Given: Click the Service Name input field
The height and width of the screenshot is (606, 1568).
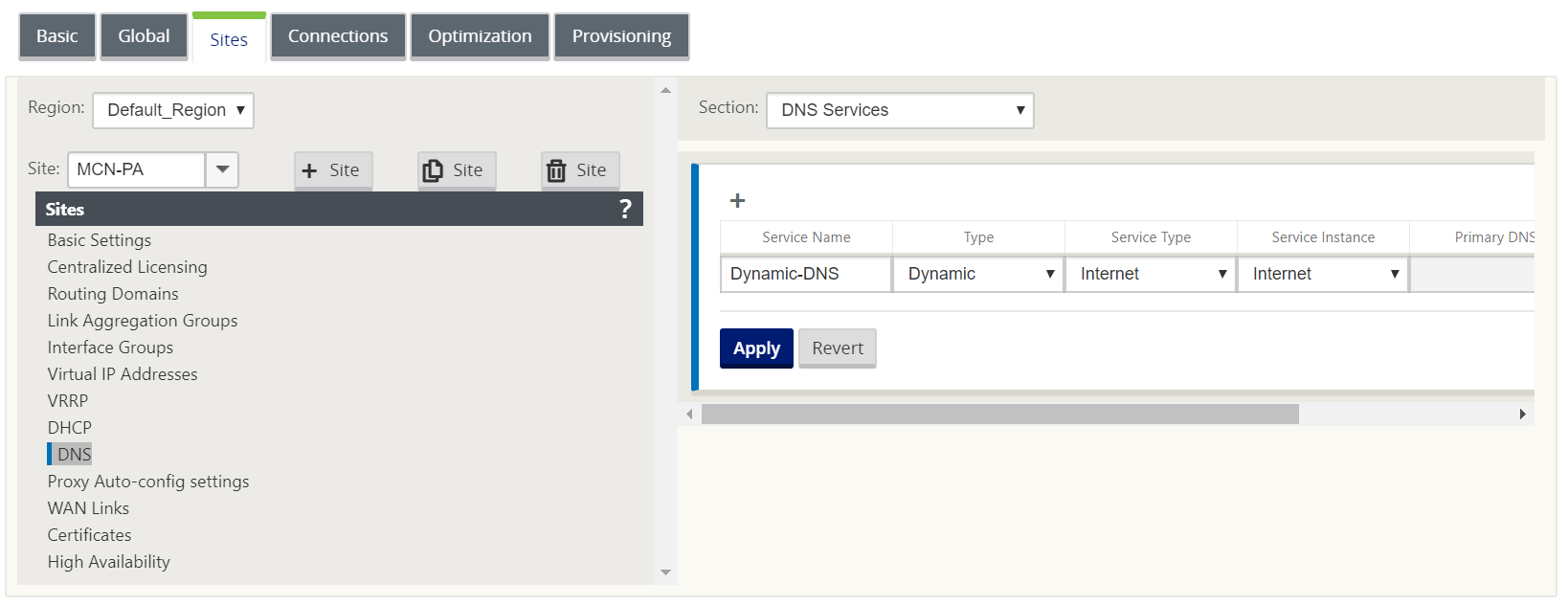Looking at the screenshot, I should [806, 274].
